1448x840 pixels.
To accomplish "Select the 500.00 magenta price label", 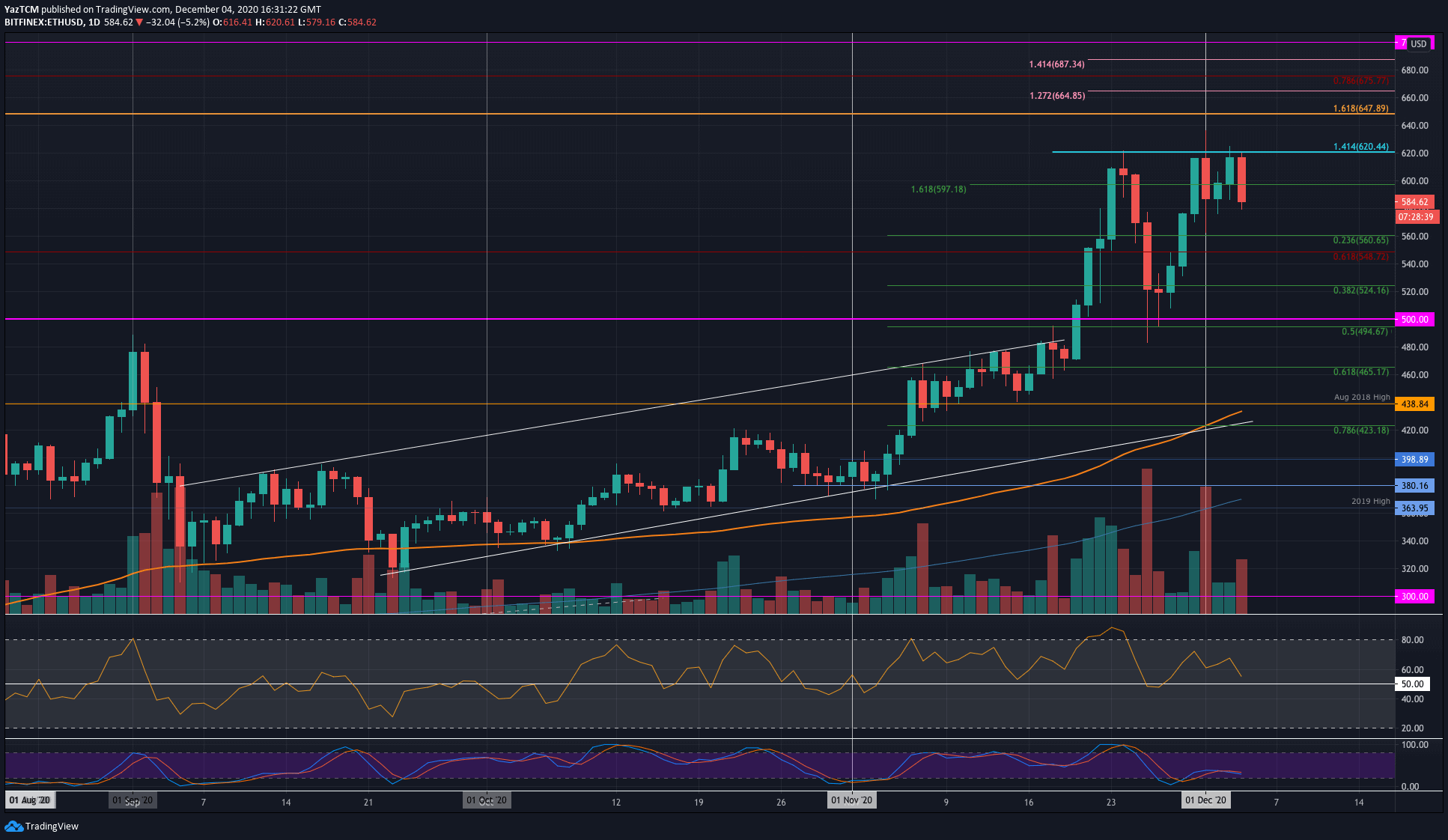I will (1414, 319).
